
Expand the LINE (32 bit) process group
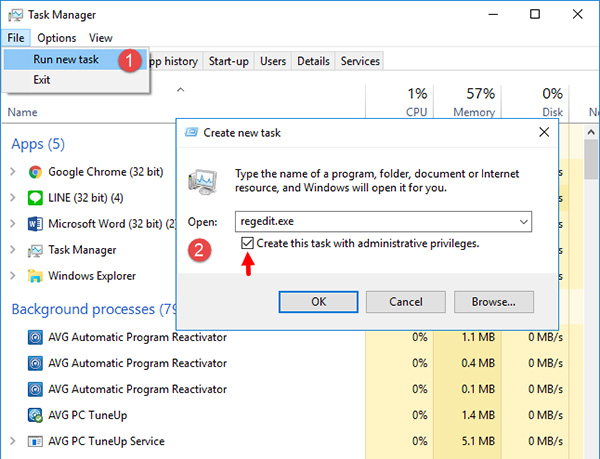click(13, 197)
